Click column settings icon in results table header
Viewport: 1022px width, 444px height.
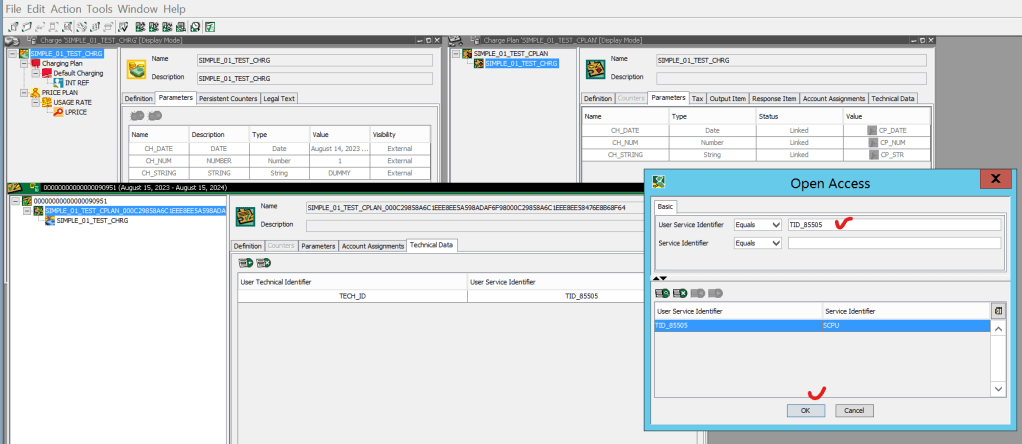coord(996,311)
